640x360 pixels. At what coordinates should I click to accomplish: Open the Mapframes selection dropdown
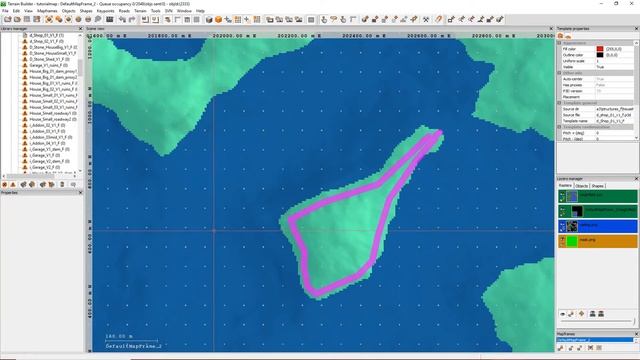tap(636, 340)
